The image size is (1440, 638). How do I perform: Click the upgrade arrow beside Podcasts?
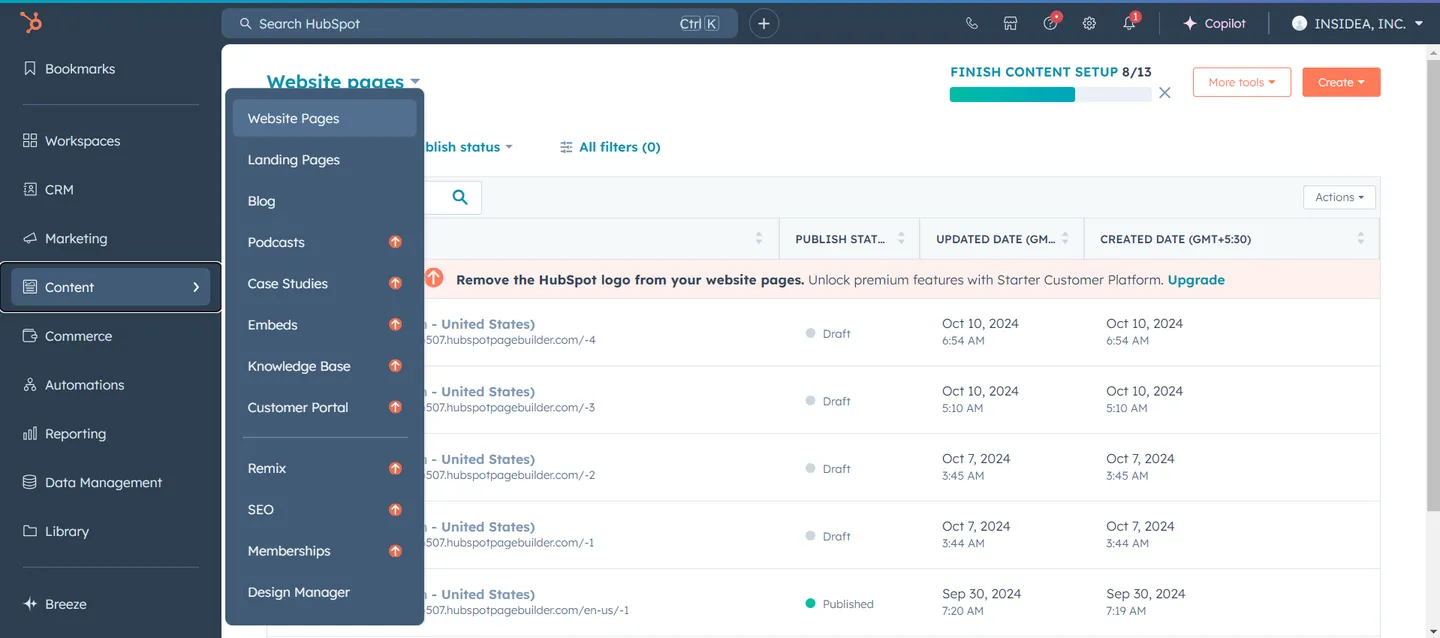click(395, 242)
